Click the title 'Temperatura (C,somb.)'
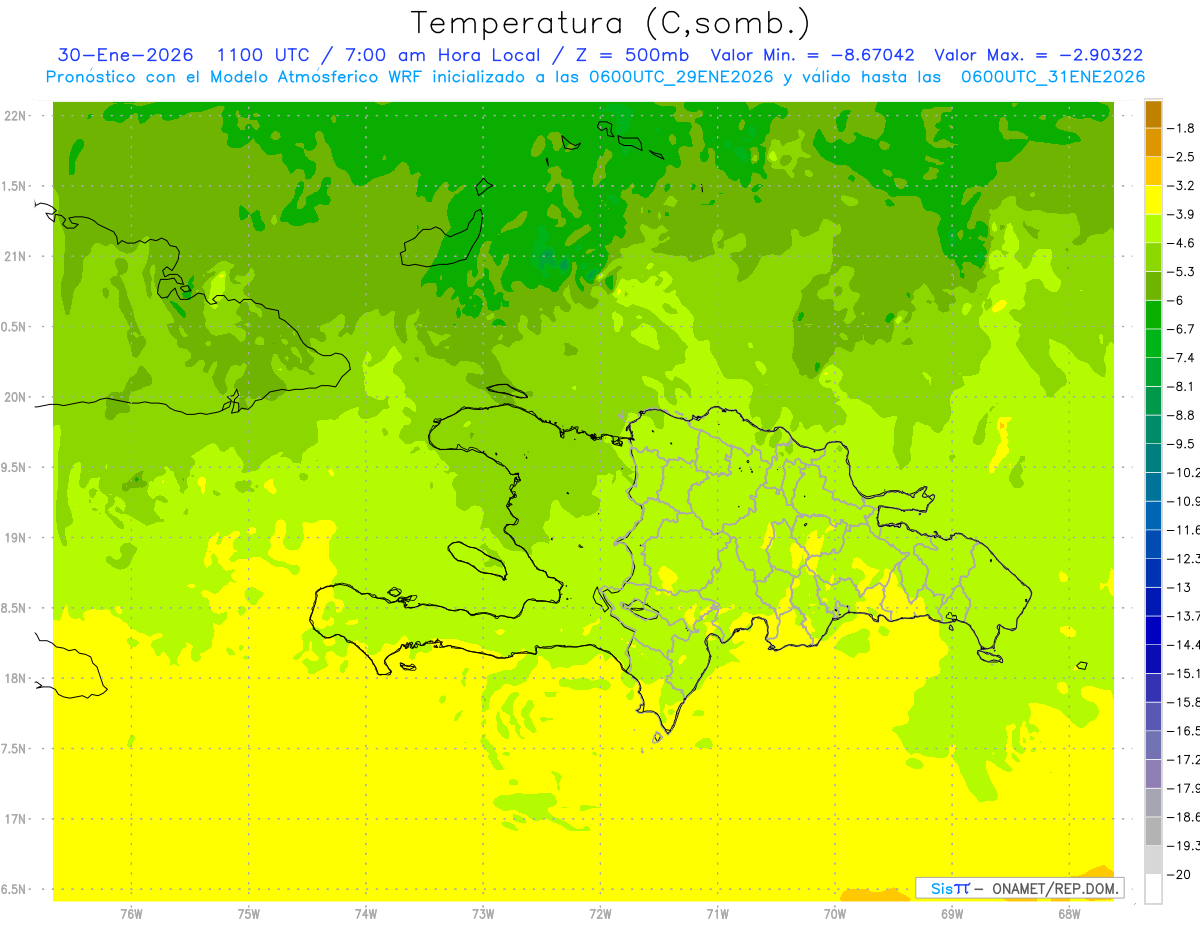 tap(611, 23)
